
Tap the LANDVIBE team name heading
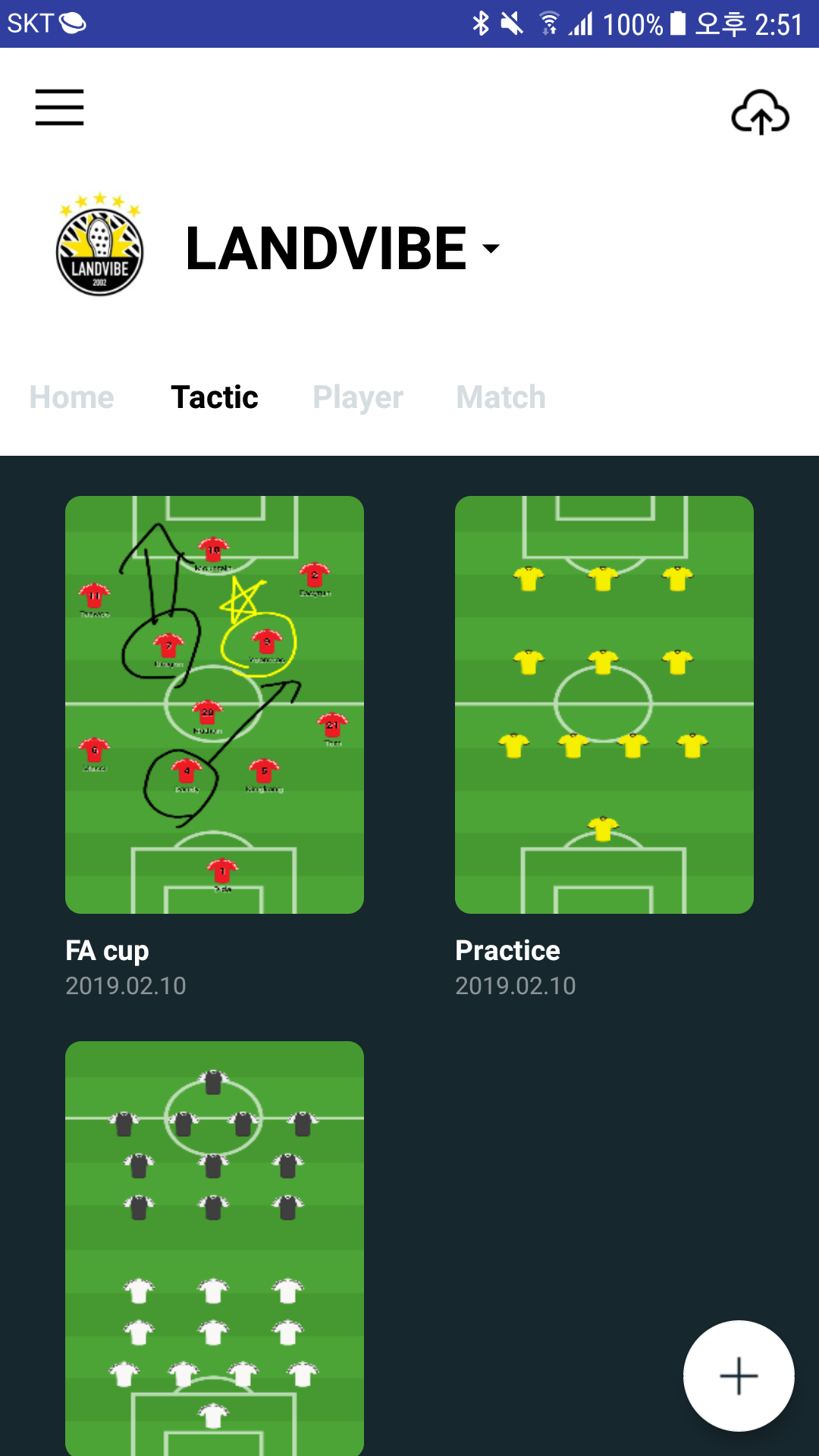(326, 248)
